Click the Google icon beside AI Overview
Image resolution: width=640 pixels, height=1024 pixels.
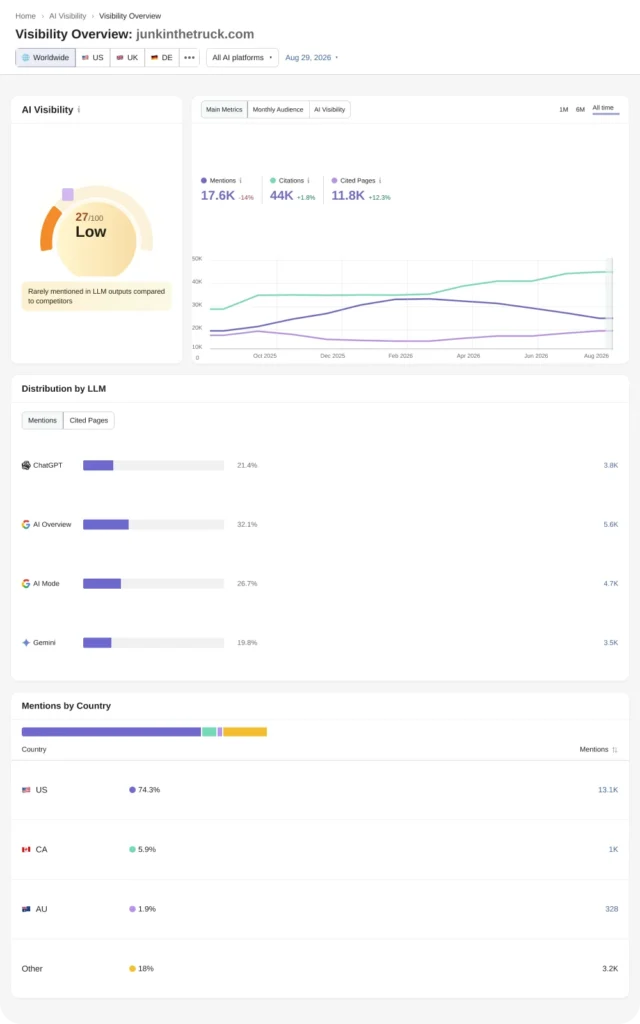click(26, 524)
